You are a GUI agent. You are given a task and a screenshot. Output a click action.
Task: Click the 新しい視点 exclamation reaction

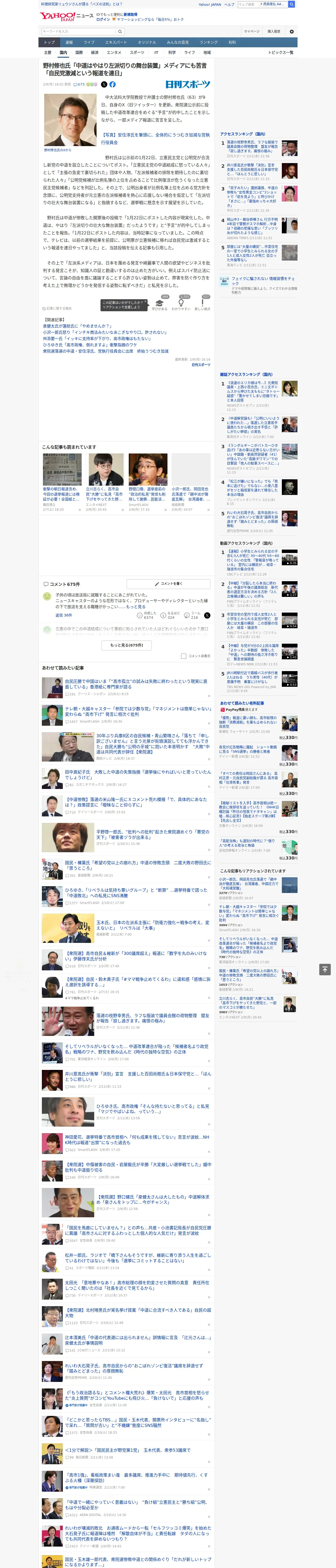203,303
